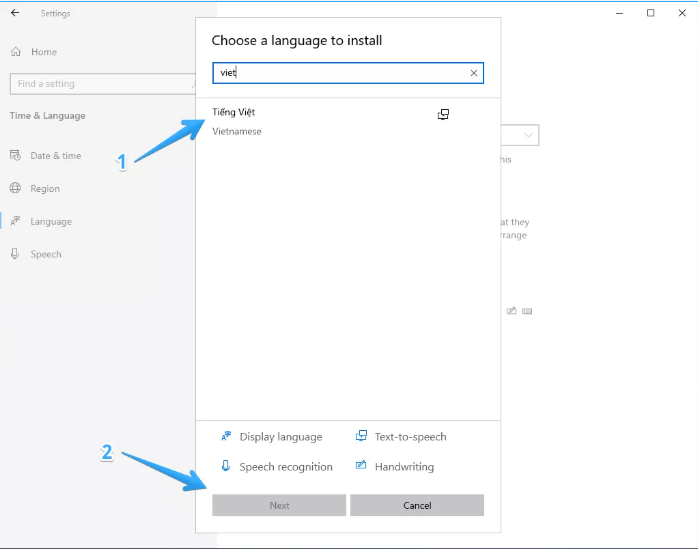This screenshot has width=698, height=549.
Task: Click the Text-to-speech legend label
Action: [x=410, y=437]
